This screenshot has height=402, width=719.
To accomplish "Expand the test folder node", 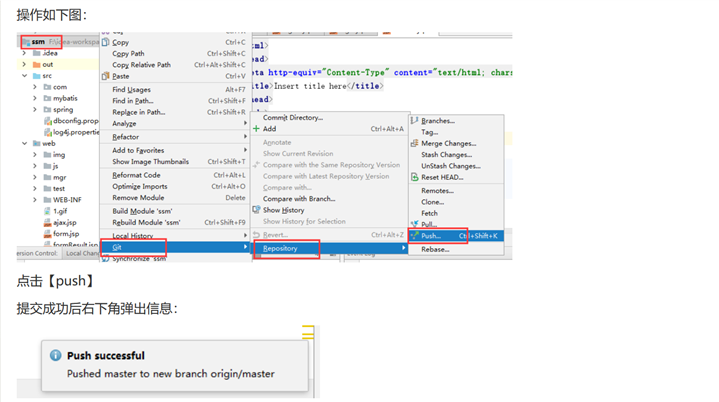I will click(x=35, y=188).
